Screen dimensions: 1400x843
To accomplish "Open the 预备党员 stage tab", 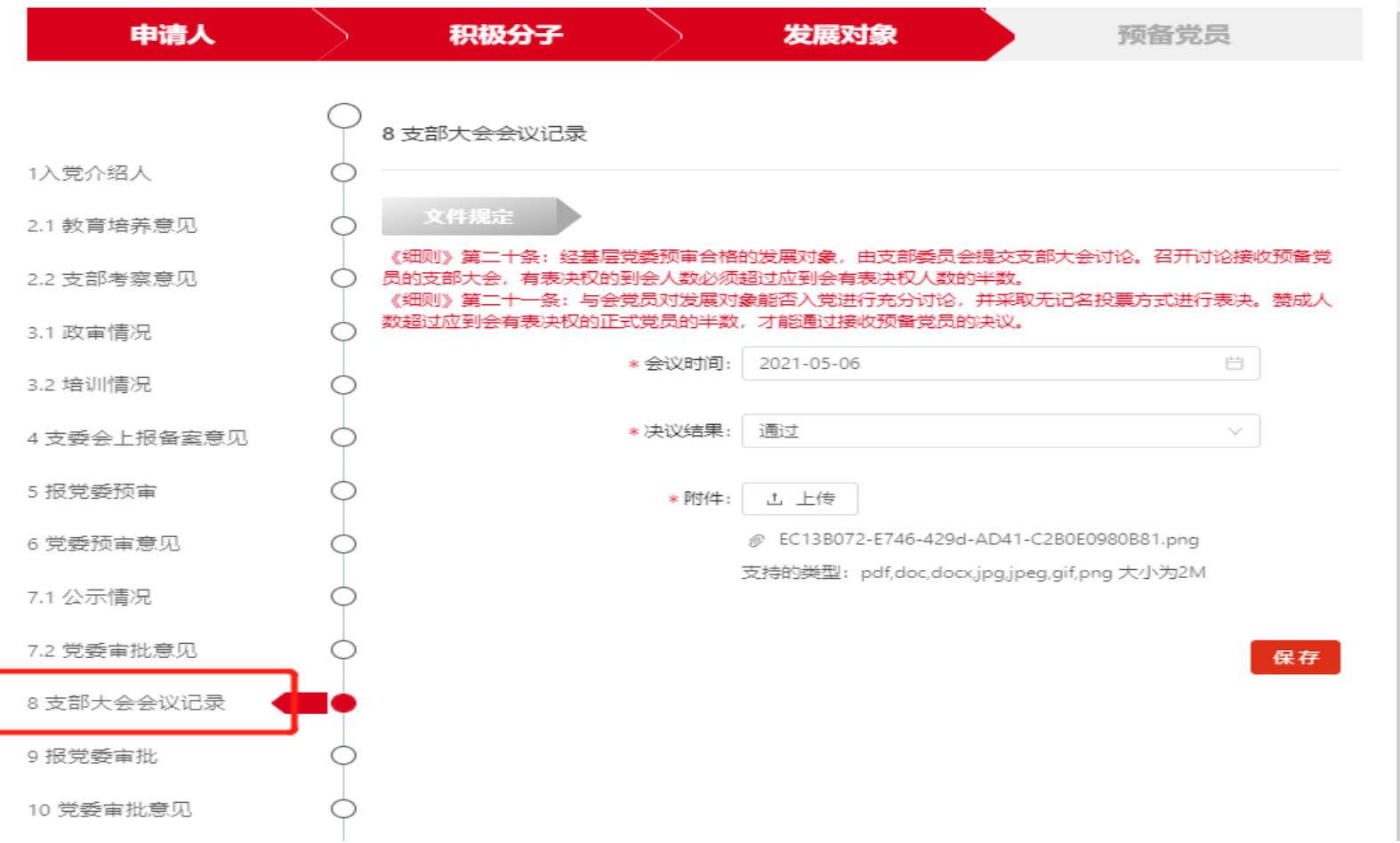I will (x=1173, y=35).
